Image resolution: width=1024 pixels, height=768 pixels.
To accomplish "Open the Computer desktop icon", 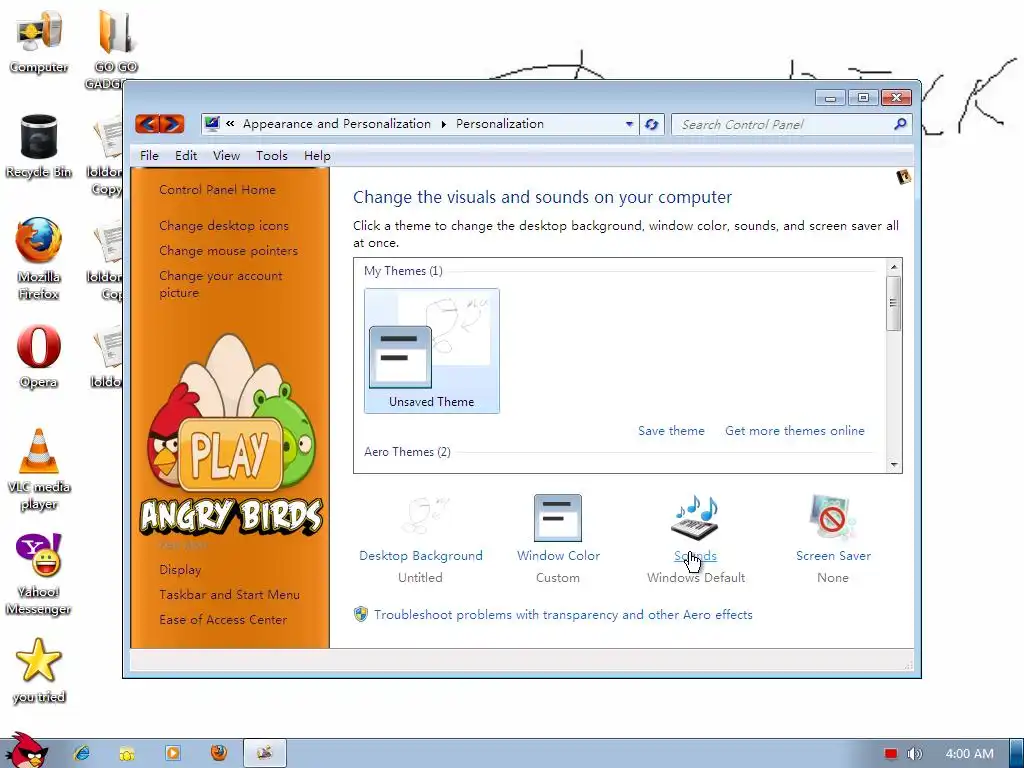I will [x=39, y=40].
